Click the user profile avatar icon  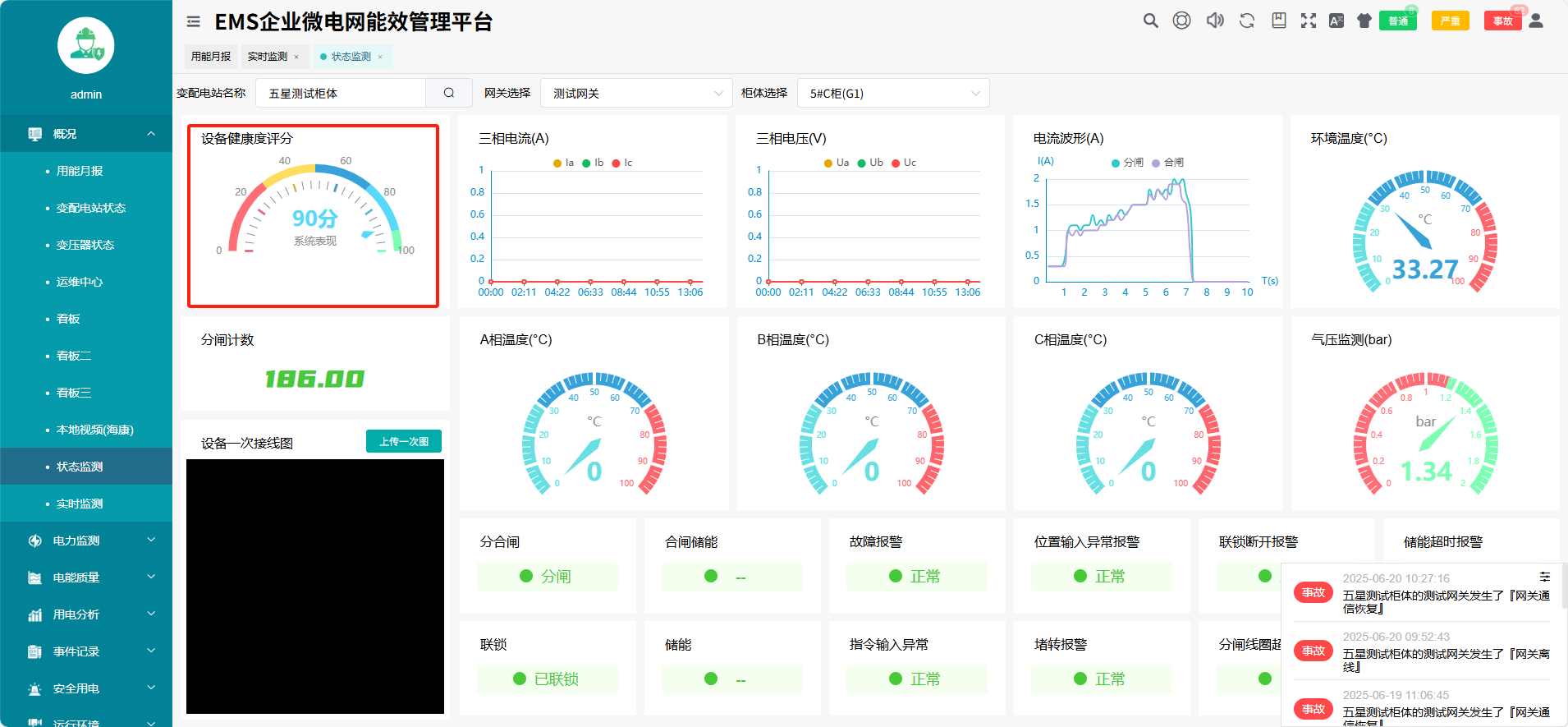[1536, 21]
